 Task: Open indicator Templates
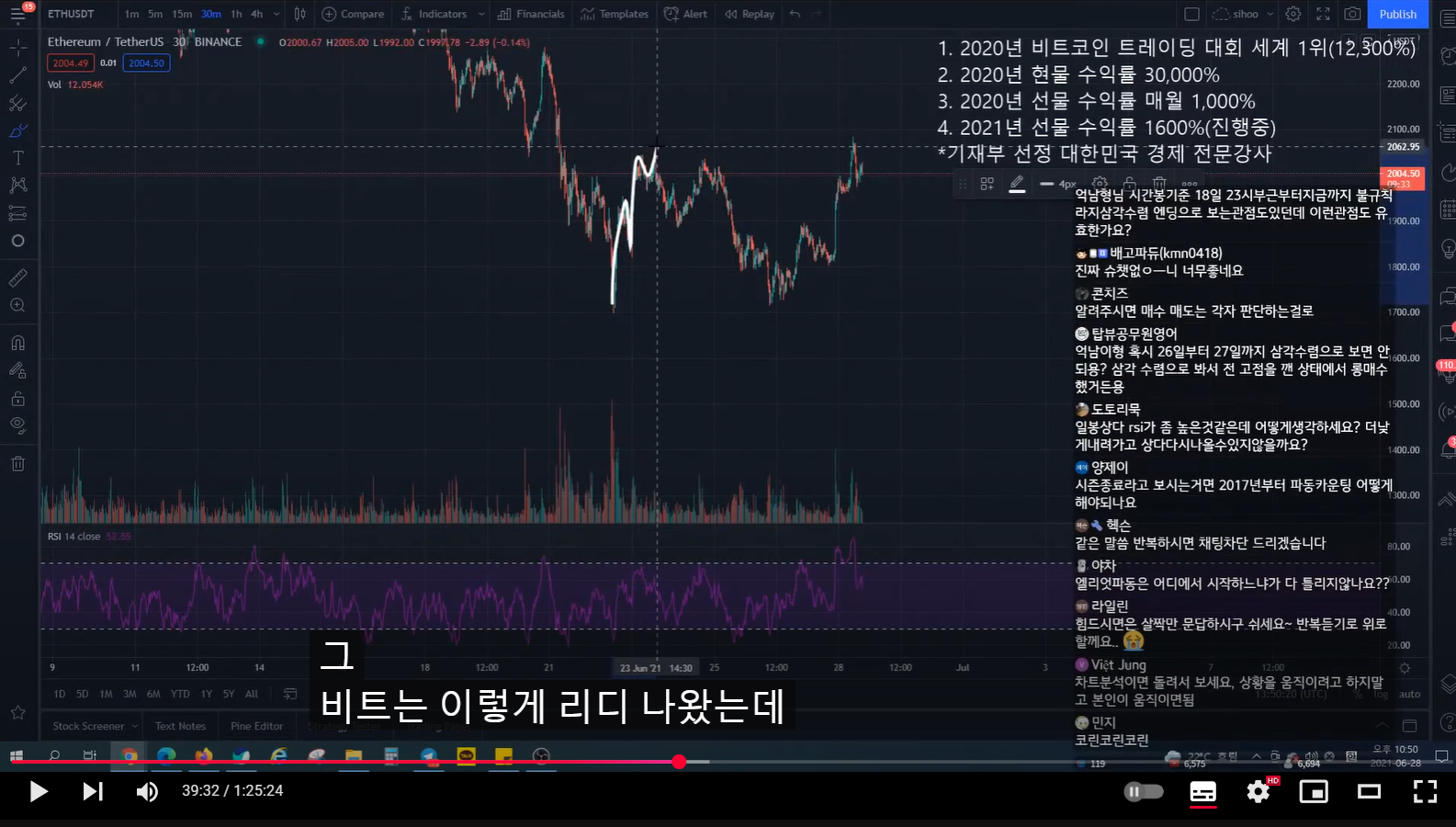615,14
